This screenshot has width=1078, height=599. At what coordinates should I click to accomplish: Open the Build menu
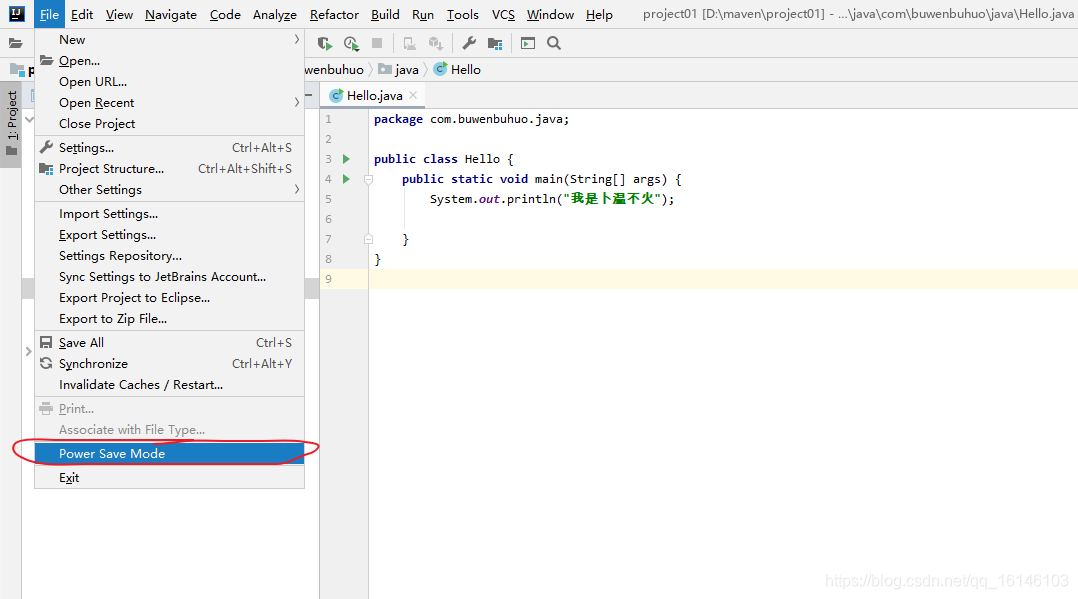point(385,14)
